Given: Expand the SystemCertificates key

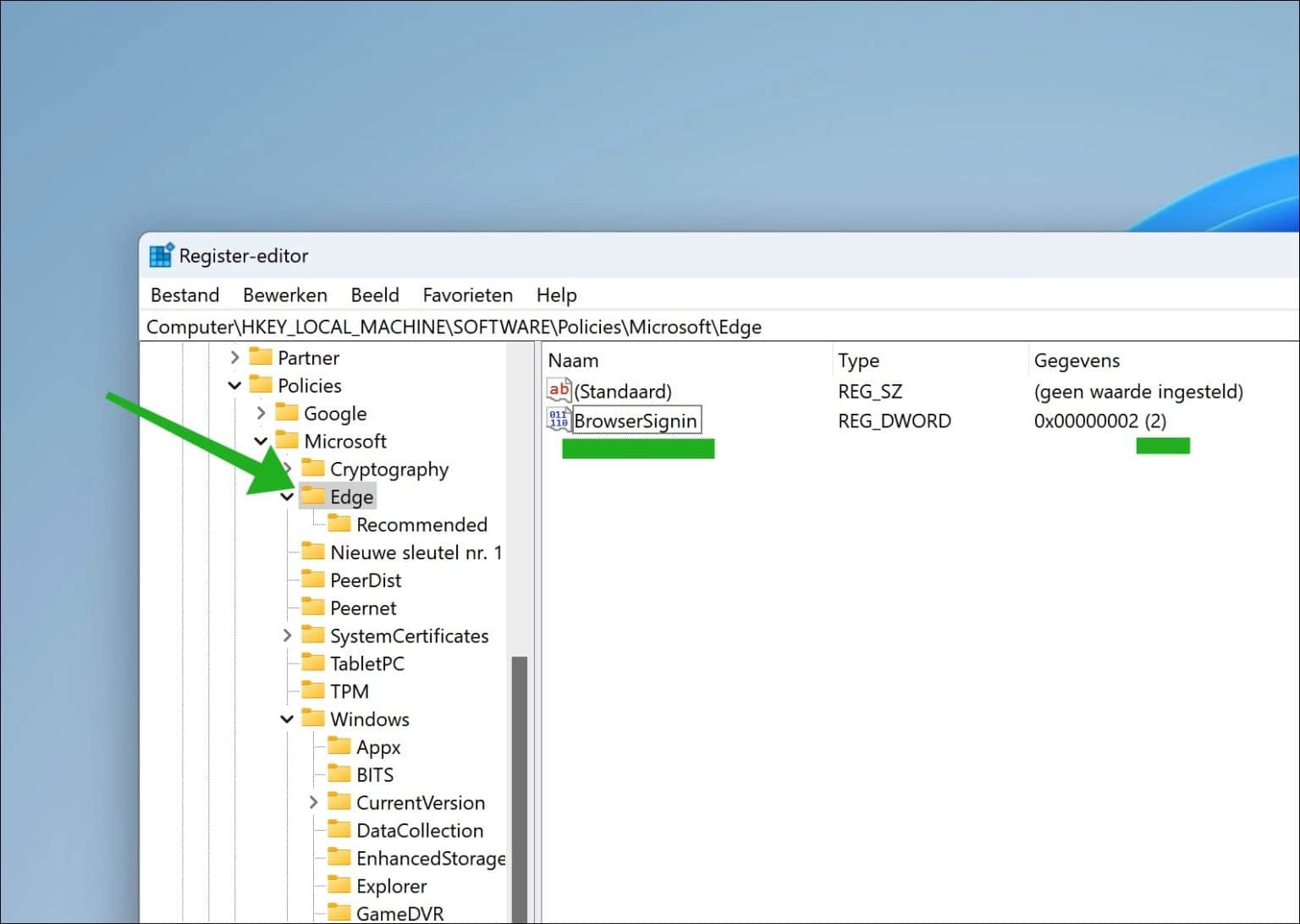Looking at the screenshot, I should (287, 635).
